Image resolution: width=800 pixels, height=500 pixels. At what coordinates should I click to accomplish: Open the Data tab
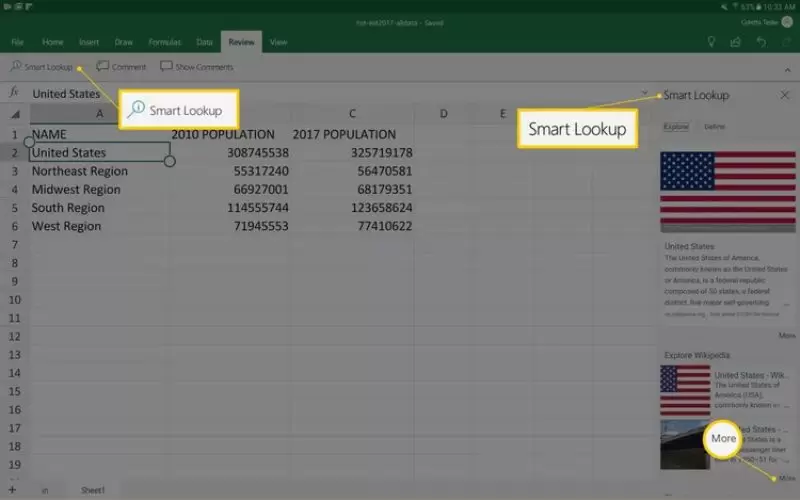pyautogui.click(x=204, y=42)
